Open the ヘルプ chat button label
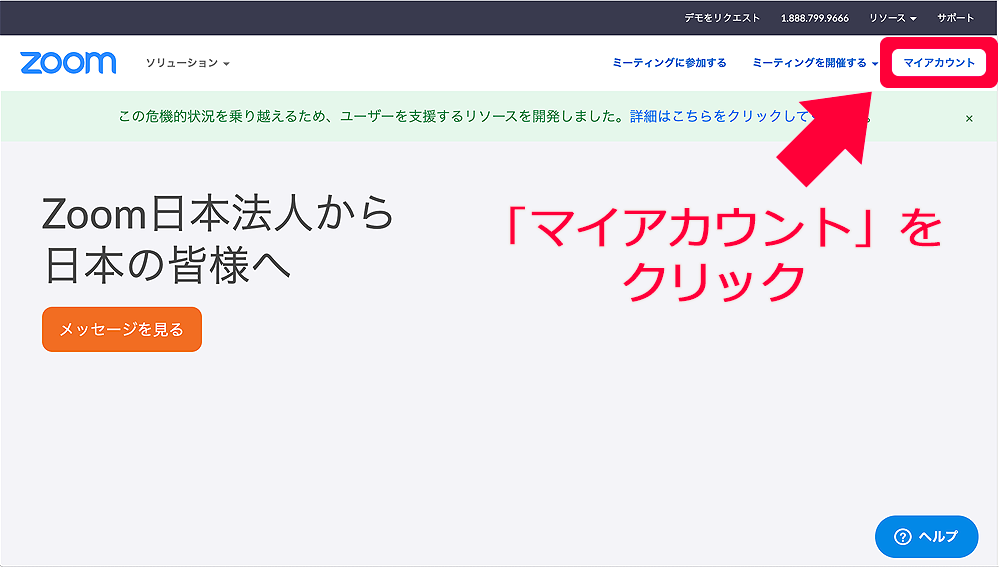This screenshot has height=567, width=999. pos(938,537)
